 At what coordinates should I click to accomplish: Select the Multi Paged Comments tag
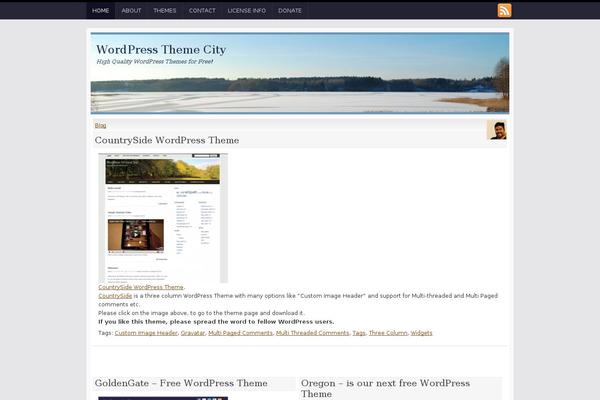[x=240, y=333]
